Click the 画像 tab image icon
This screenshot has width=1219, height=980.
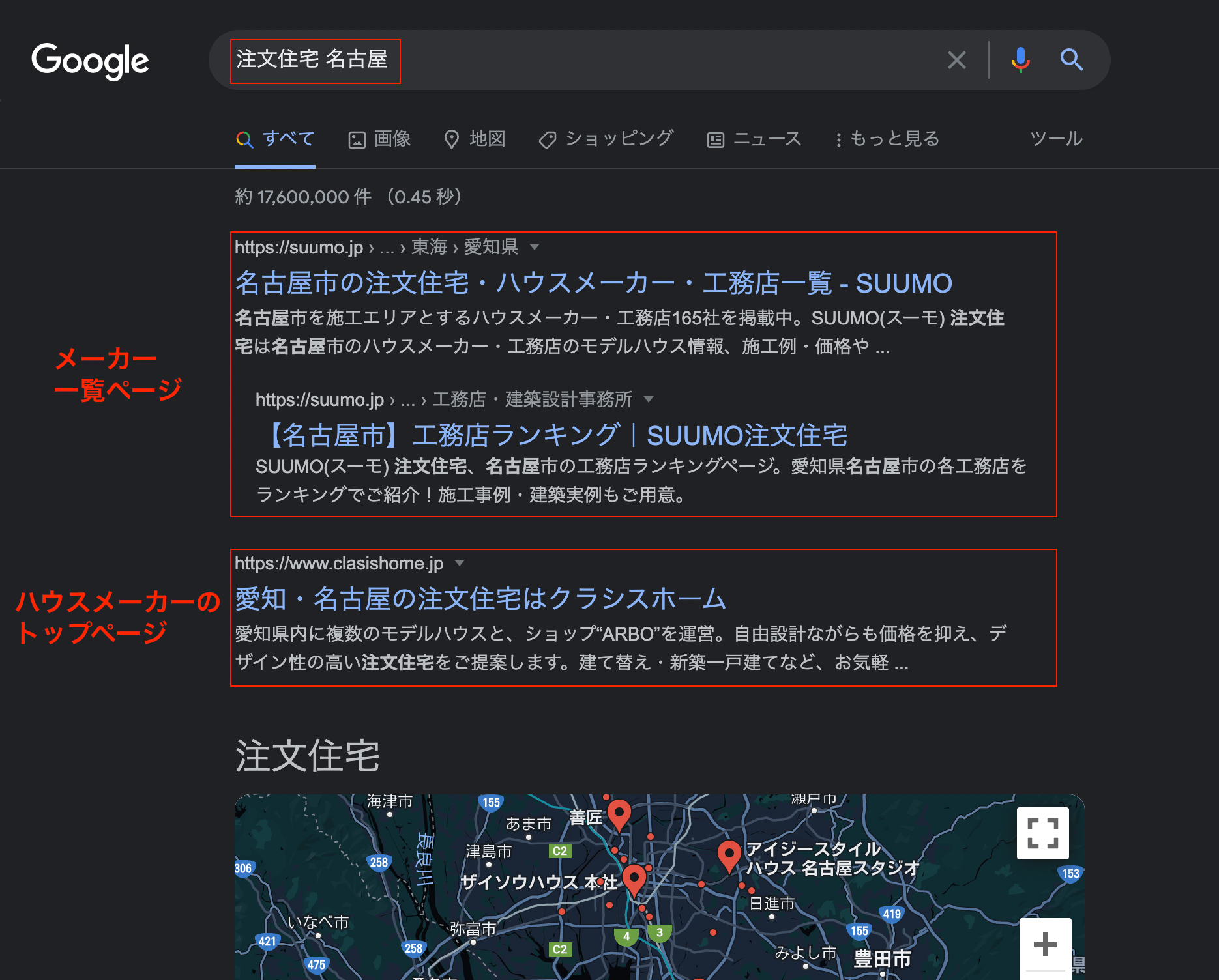coord(357,140)
